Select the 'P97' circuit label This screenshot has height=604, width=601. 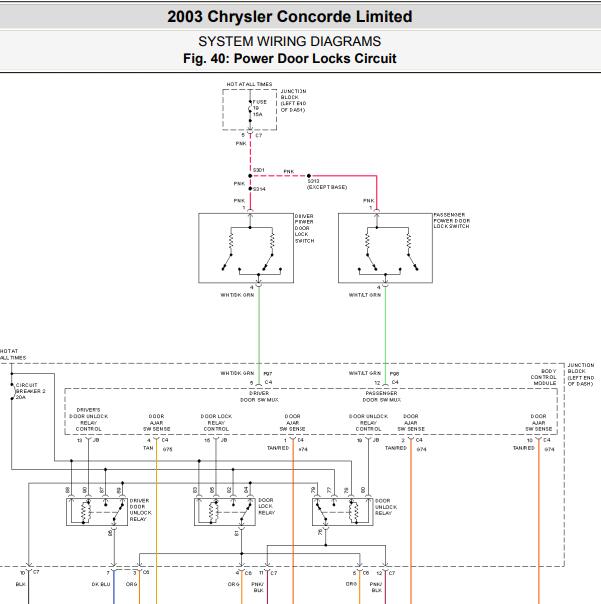(268, 374)
